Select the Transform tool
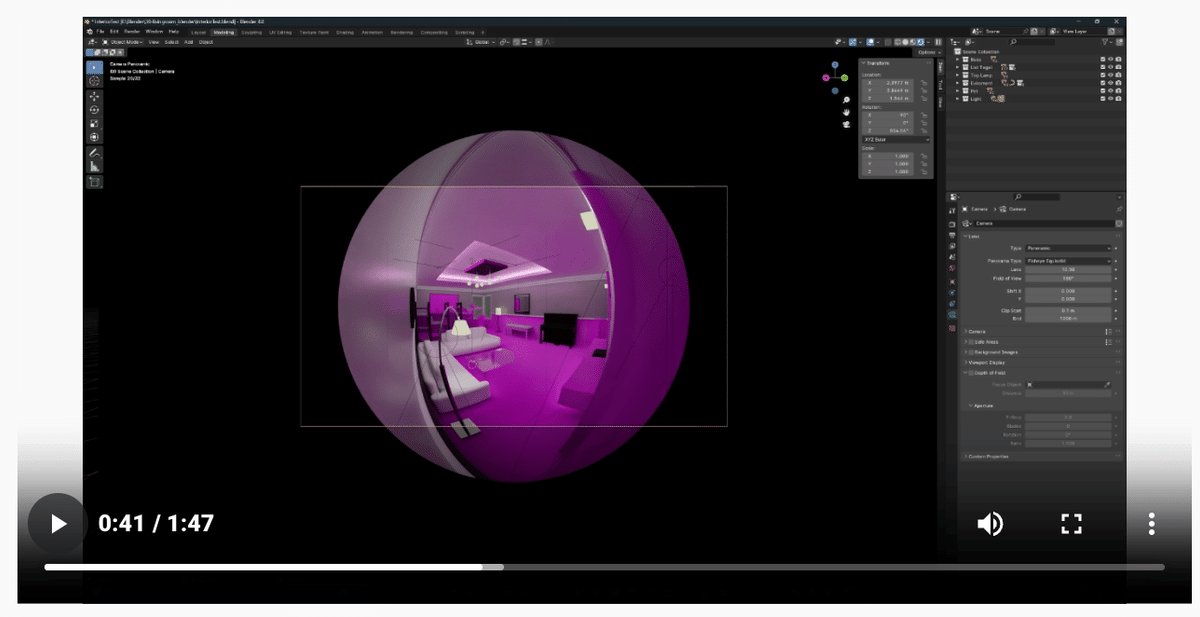The height and width of the screenshot is (617, 1200). click(94, 137)
